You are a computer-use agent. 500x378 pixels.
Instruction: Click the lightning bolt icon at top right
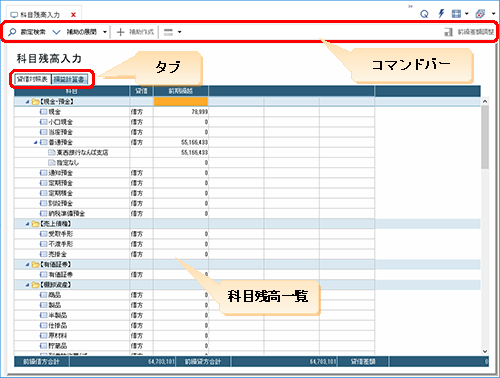coord(441,14)
